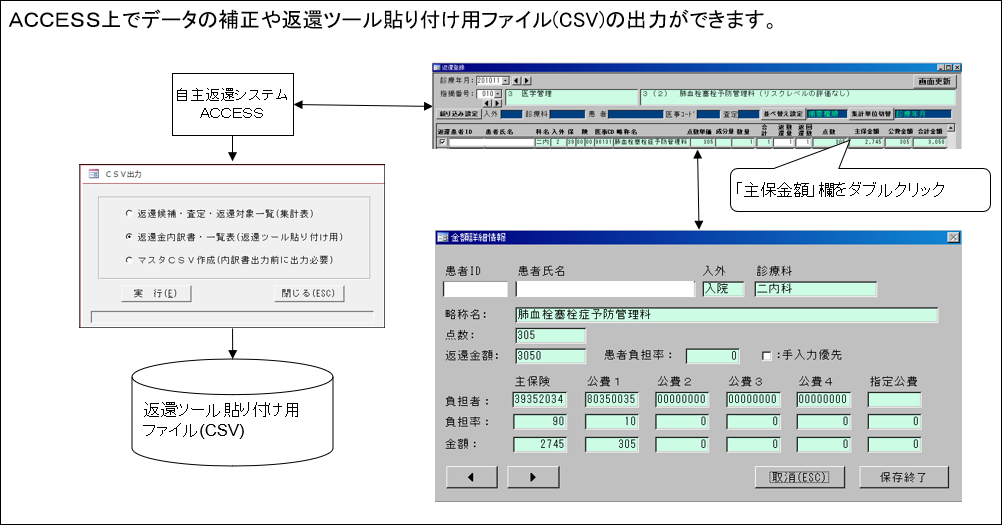1002x525 pixels.
Task: Click the 公費1 負担率 field 10
Action: pyautogui.click(x=612, y=422)
